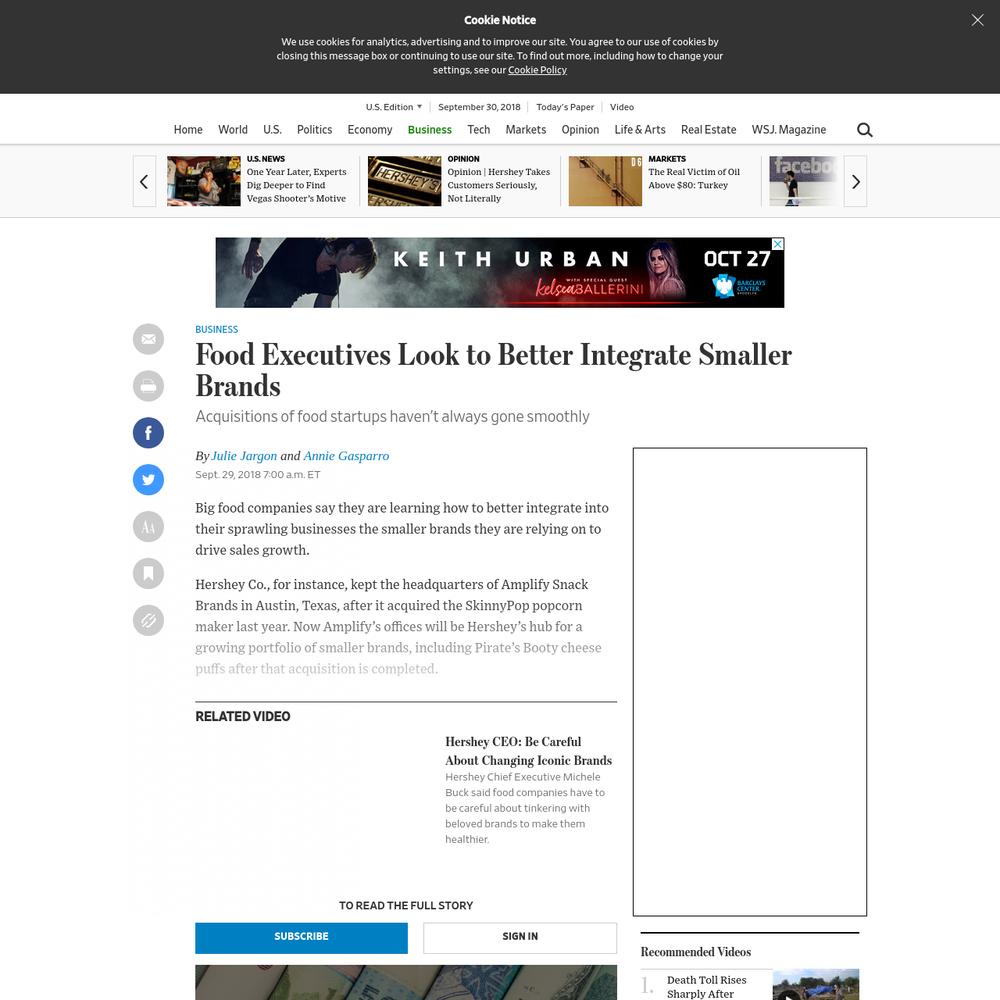Screen dimensions: 1000x1000
Task: Open author Annie Gasparro's page
Action: pos(346,456)
